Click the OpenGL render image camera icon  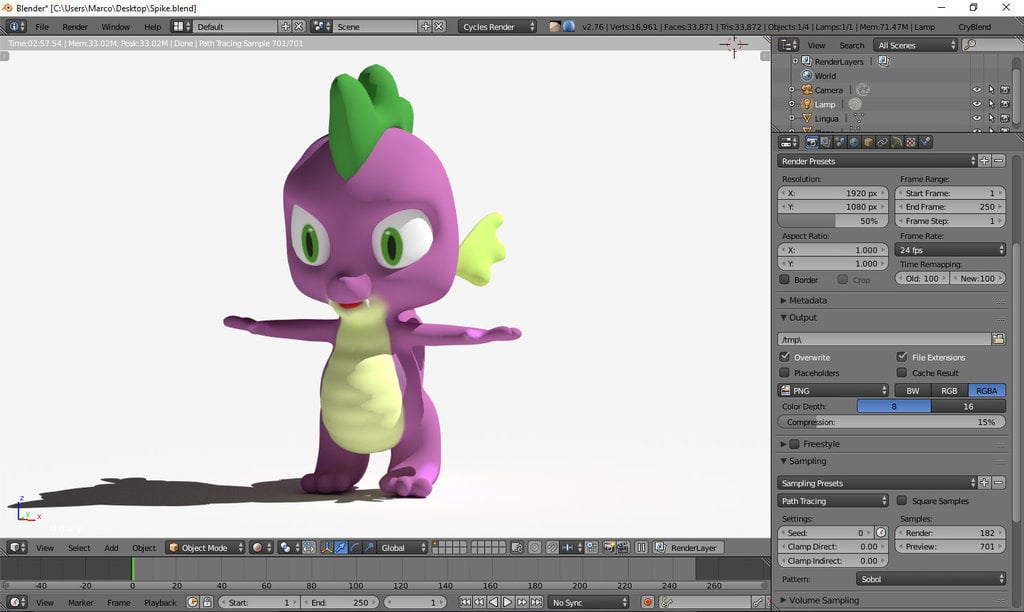[608, 547]
